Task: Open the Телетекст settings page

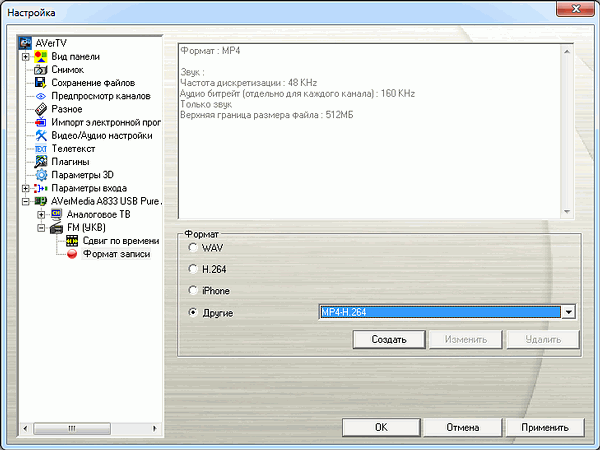Action: click(x=73, y=148)
